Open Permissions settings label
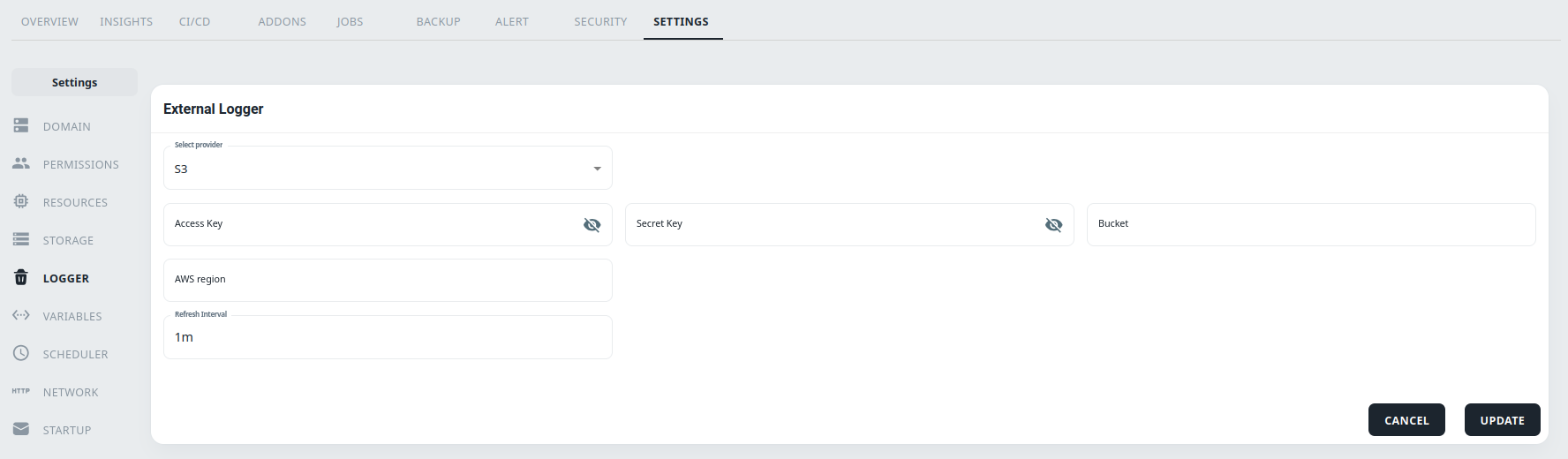The width and height of the screenshot is (1568, 459). (x=80, y=165)
